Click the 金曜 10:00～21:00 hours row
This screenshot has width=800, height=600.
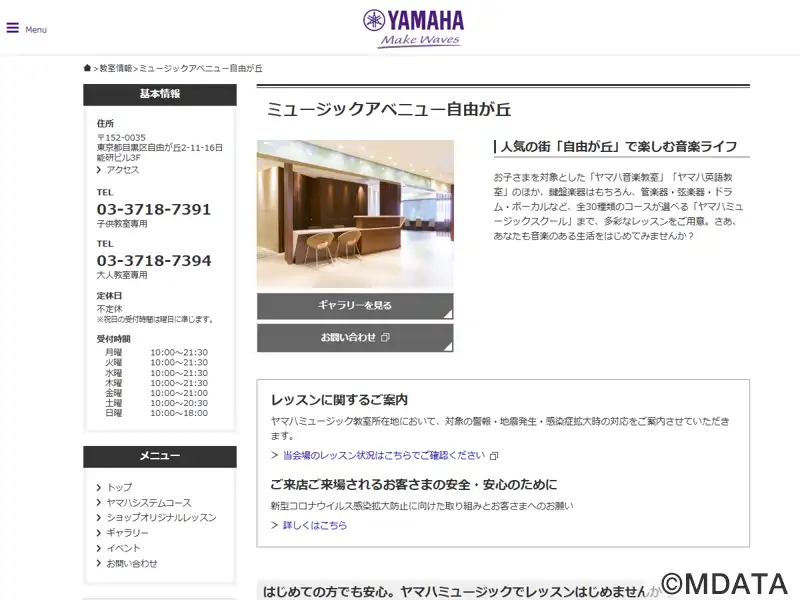click(x=157, y=393)
